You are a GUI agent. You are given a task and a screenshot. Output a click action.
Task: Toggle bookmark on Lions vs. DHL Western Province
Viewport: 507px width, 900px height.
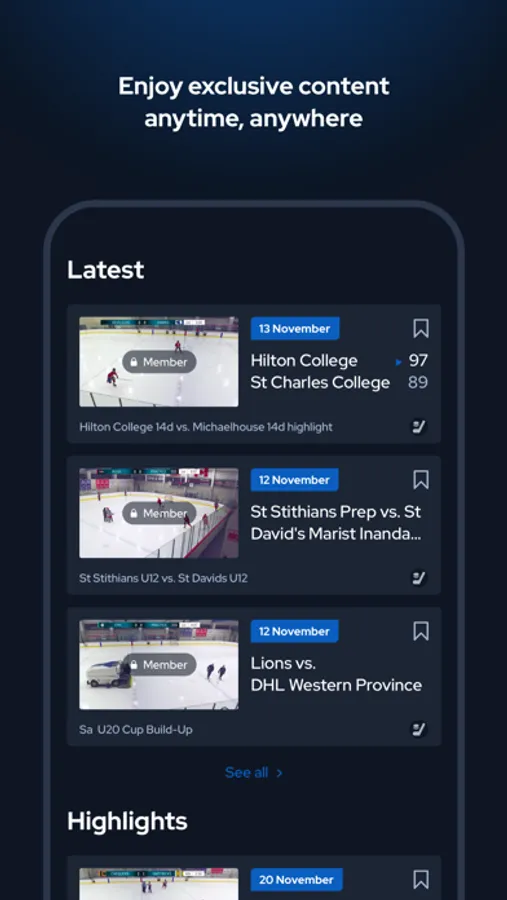[421, 631]
